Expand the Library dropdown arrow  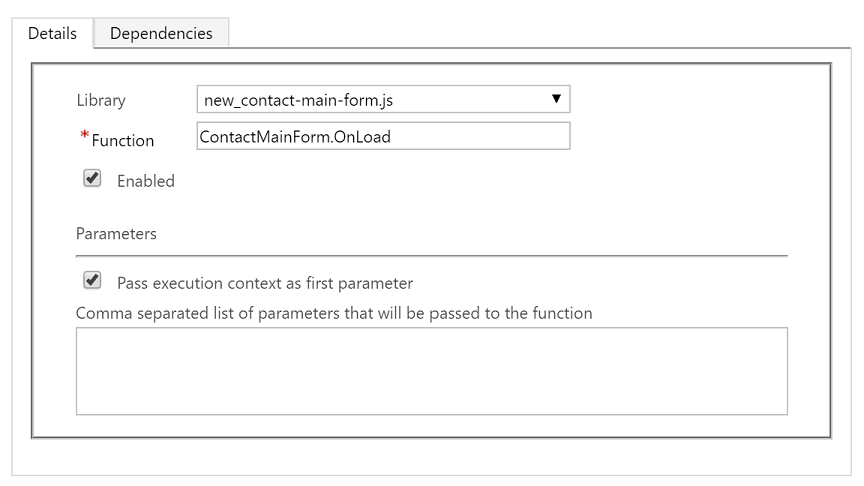coord(556,99)
